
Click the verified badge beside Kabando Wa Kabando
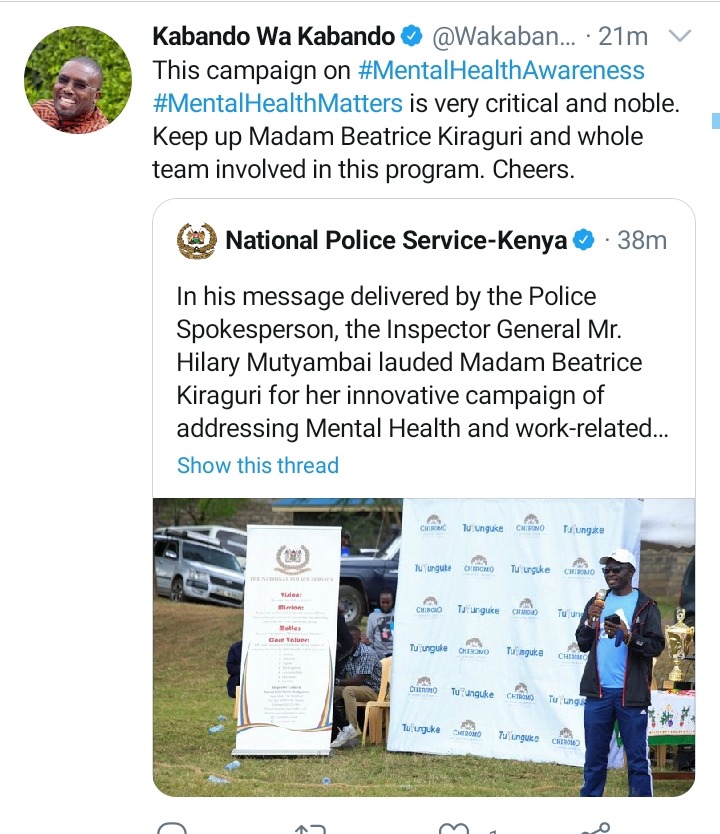[411, 36]
